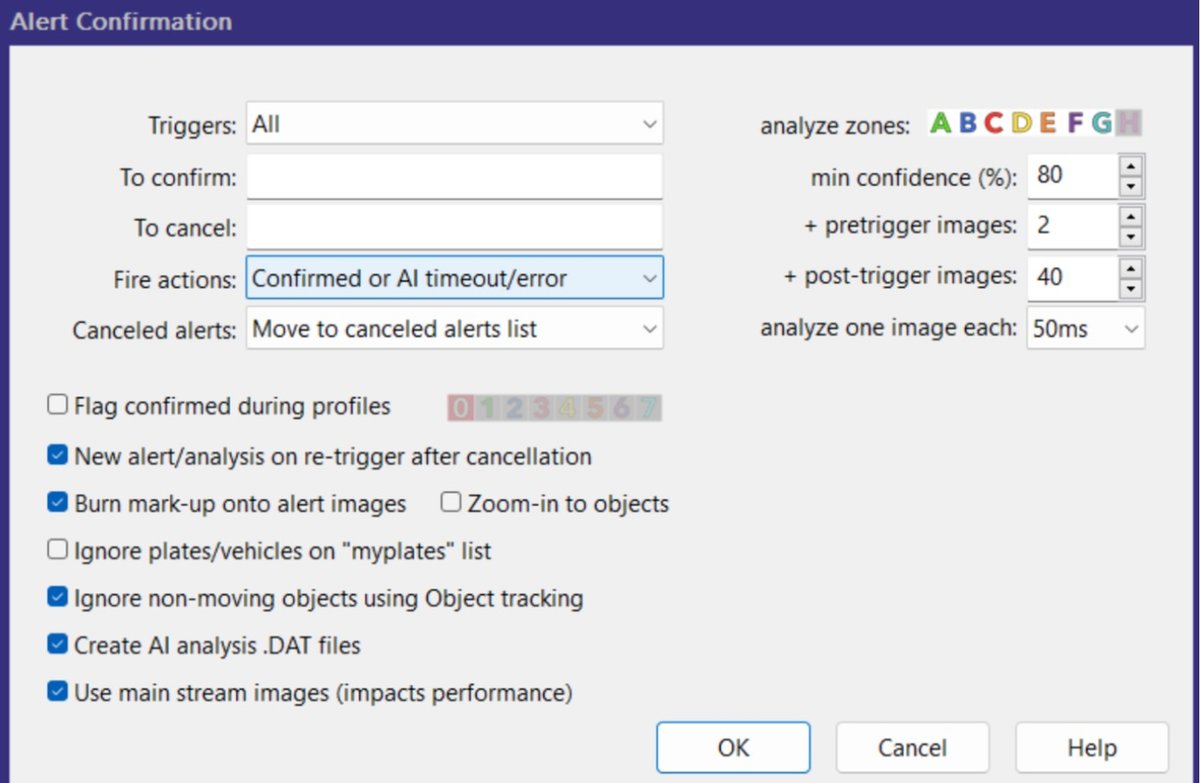Enable Flag confirmed during profiles checkbox

(57, 405)
